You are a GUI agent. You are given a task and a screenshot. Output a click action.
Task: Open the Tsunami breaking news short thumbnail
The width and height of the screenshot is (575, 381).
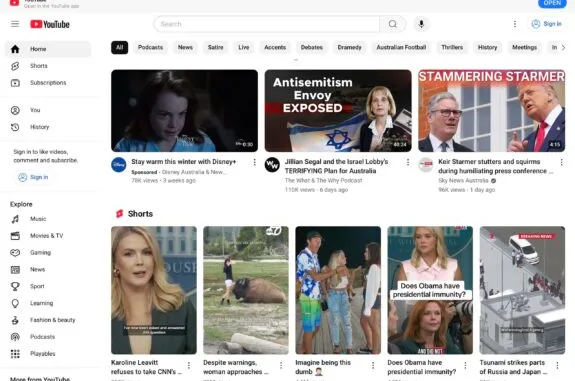(x=522, y=290)
